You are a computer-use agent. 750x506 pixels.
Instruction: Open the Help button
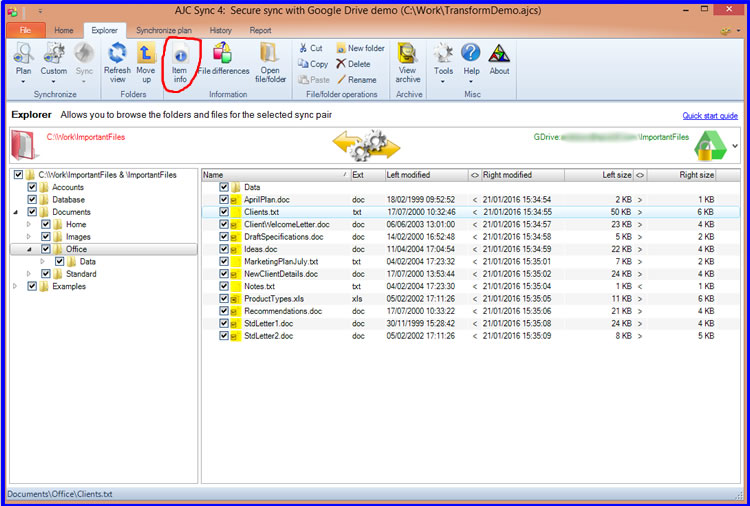tap(471, 63)
